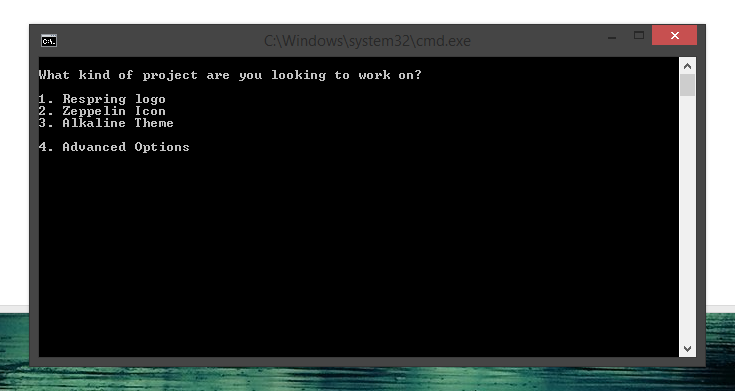Click the "4. Advanced Options" line

pos(114,147)
